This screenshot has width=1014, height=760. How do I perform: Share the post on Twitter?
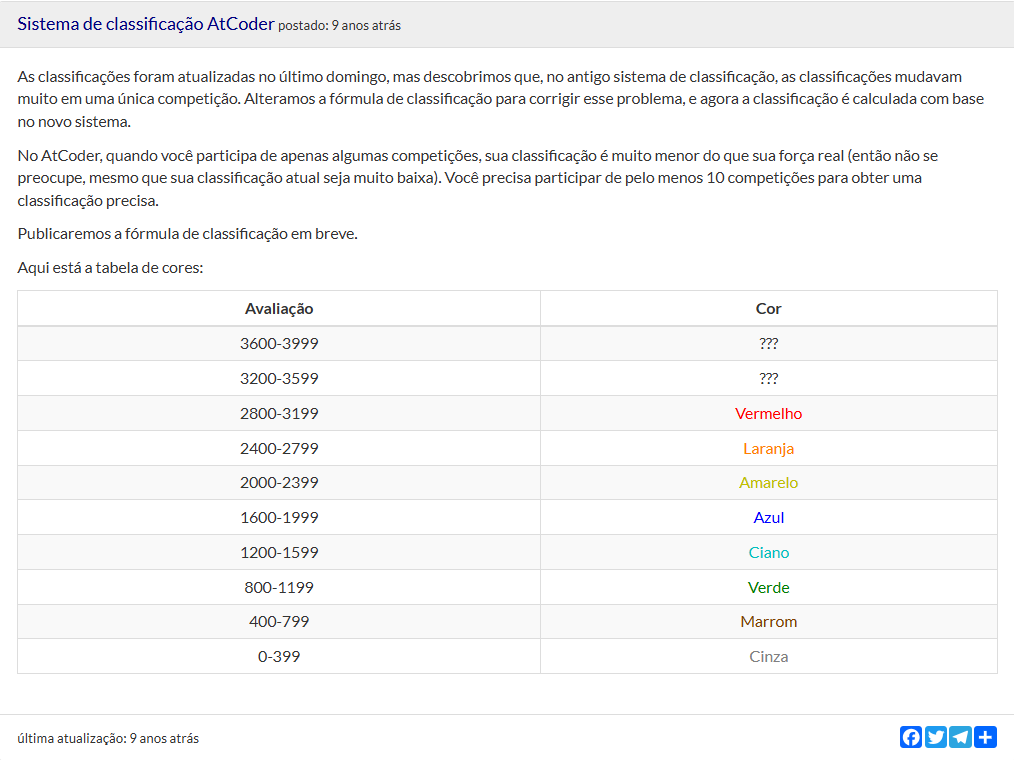pyautogui.click(x=936, y=737)
